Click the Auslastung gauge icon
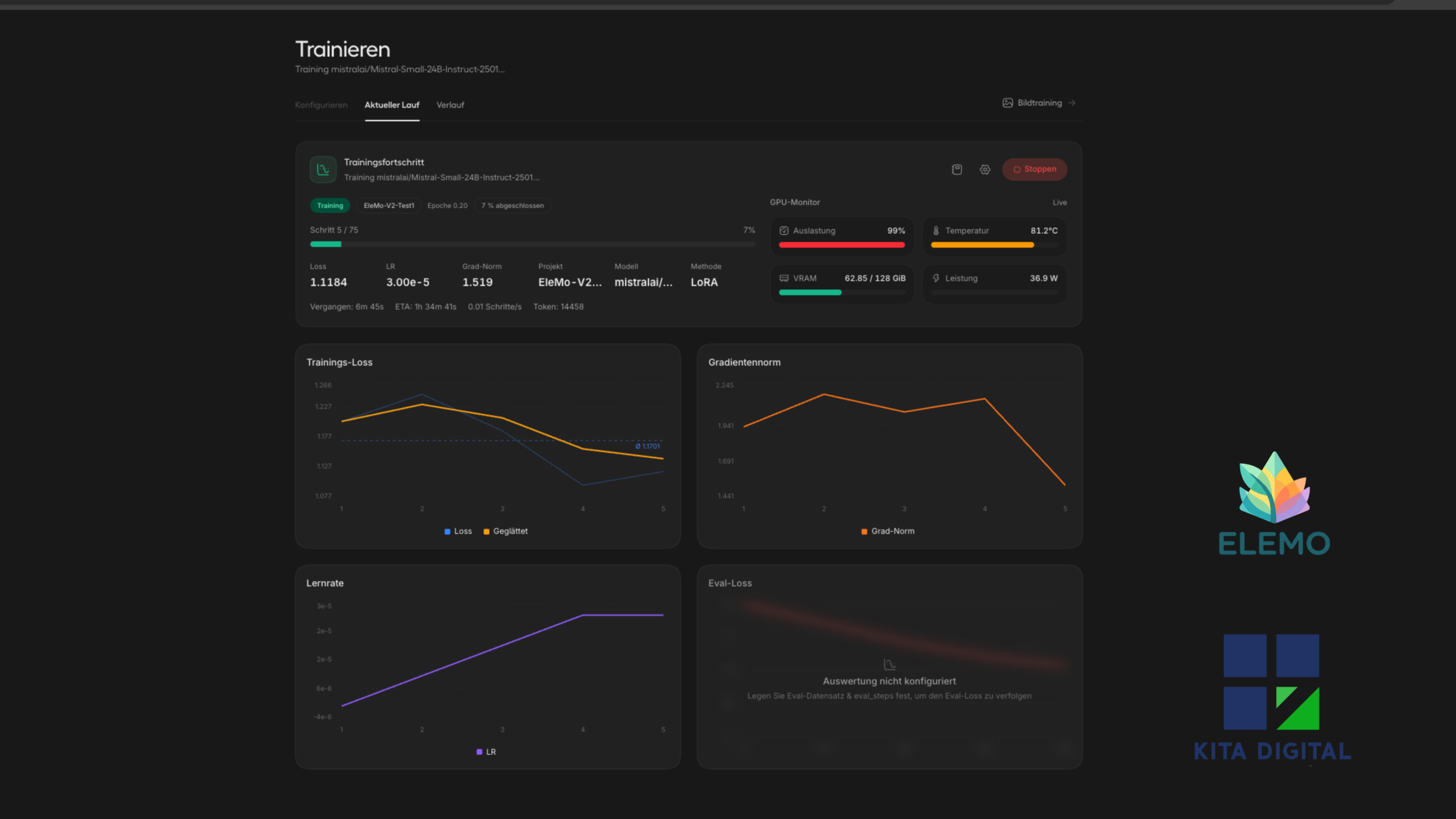This screenshot has height=819, width=1456. (784, 231)
